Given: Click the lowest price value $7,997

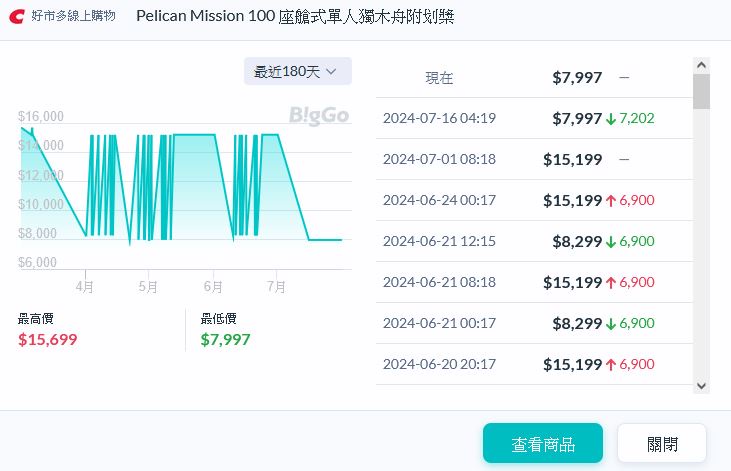Looking at the screenshot, I should click(225, 339).
